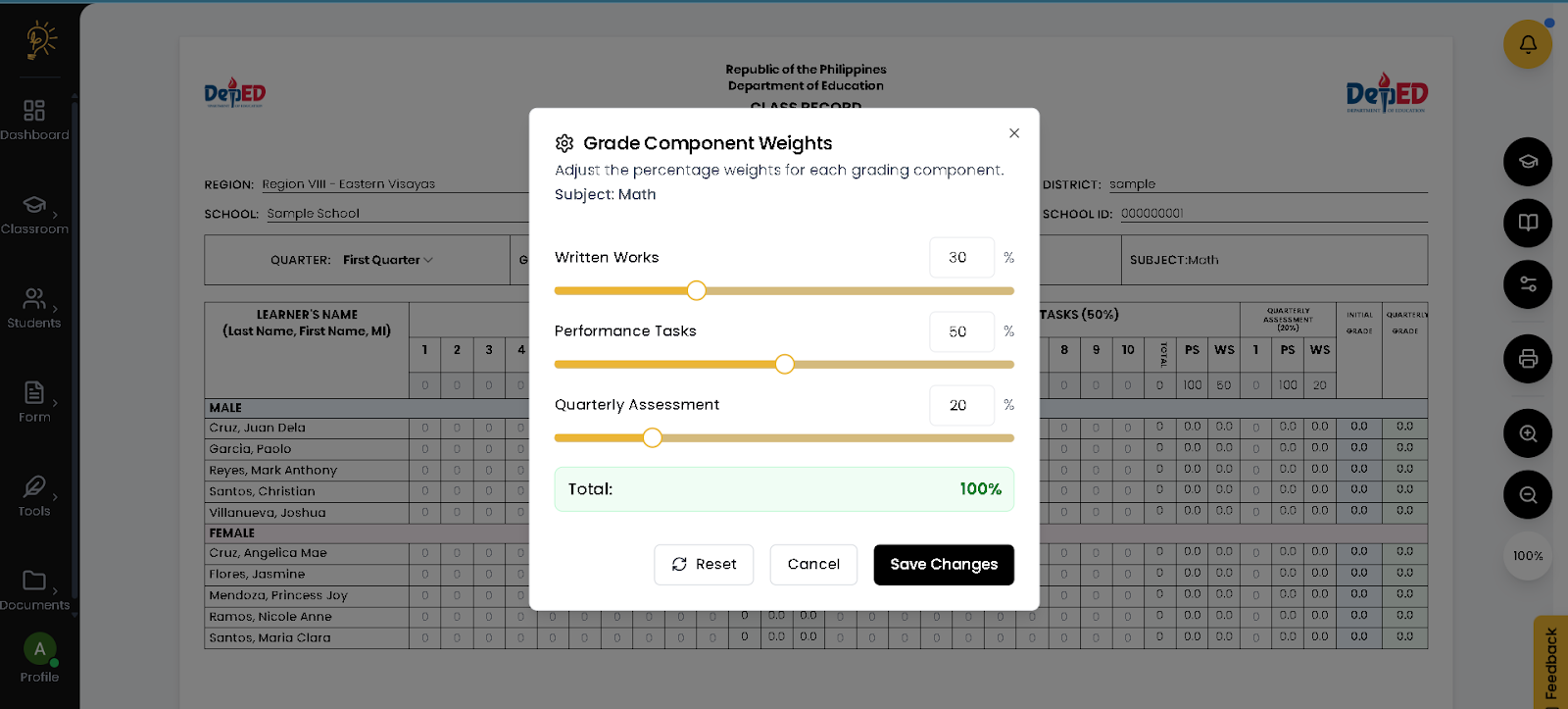Close the Grade Component Weights dialog
Viewport: 1568px width, 709px height.
(1014, 133)
